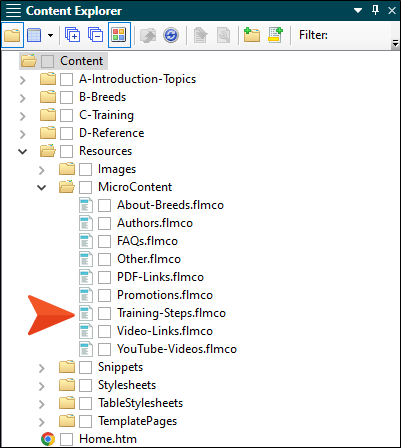Click the Collapse All toolbar icon

coord(95,35)
